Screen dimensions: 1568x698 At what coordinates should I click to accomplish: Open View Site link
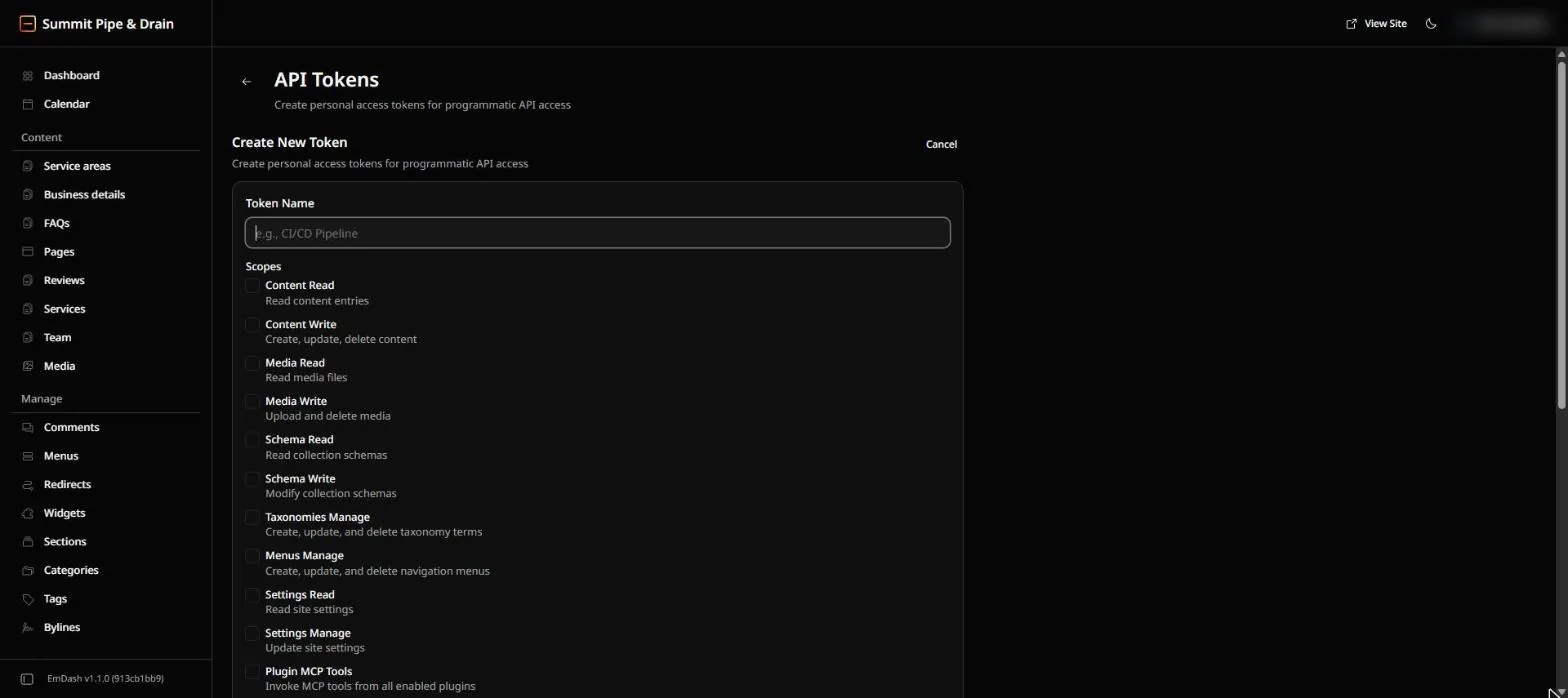(x=1376, y=24)
